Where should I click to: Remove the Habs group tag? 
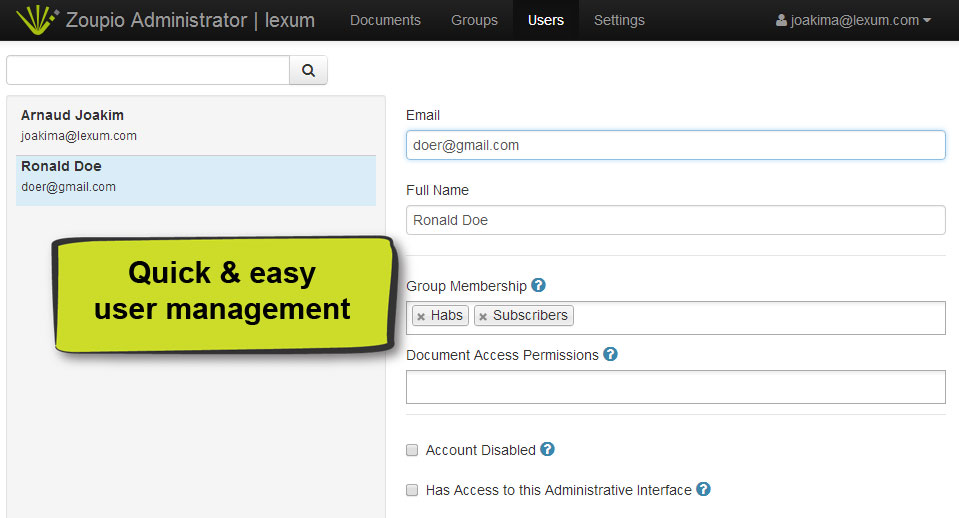pyautogui.click(x=421, y=316)
